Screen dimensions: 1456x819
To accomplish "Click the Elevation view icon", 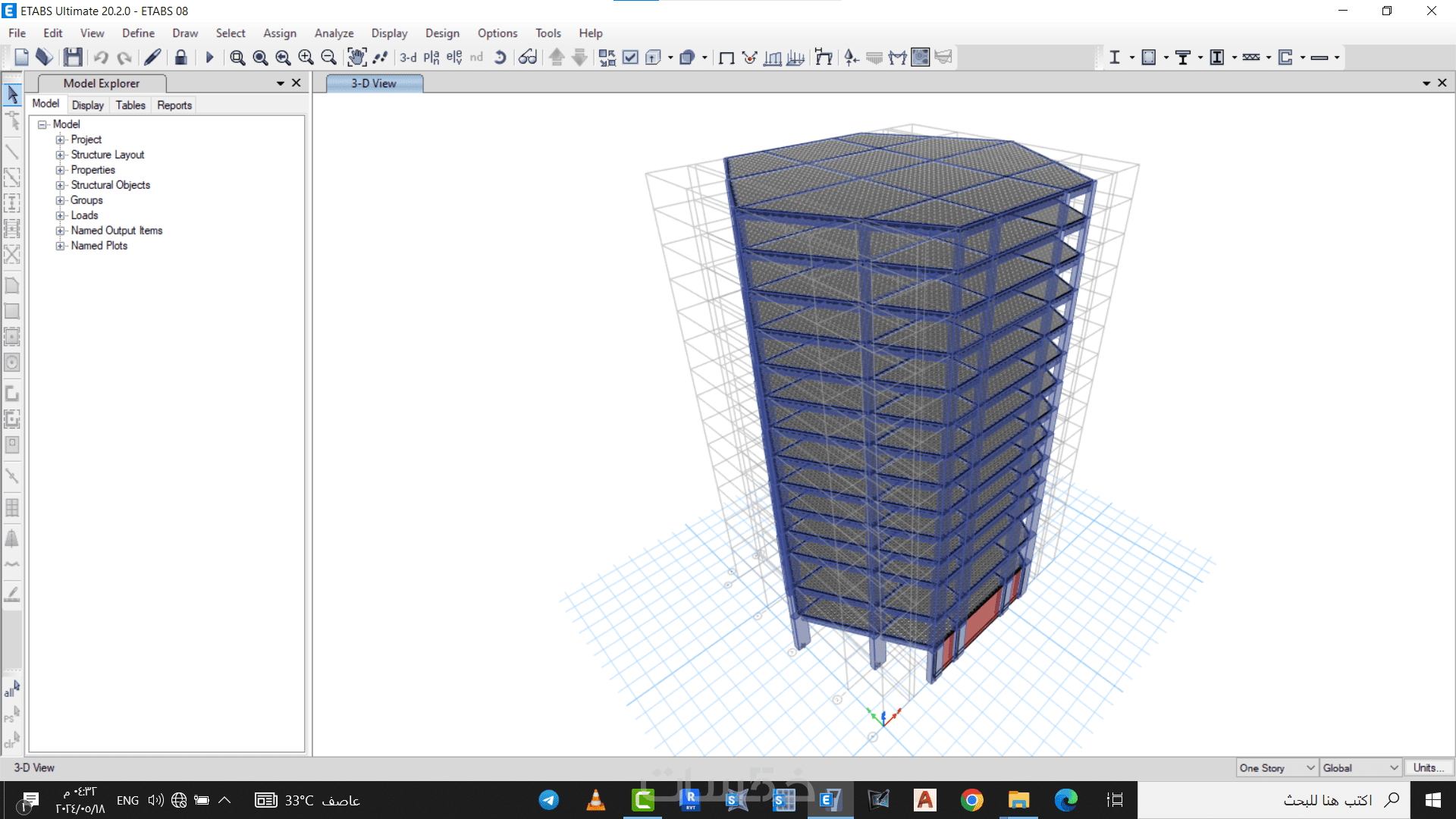I will pos(454,57).
